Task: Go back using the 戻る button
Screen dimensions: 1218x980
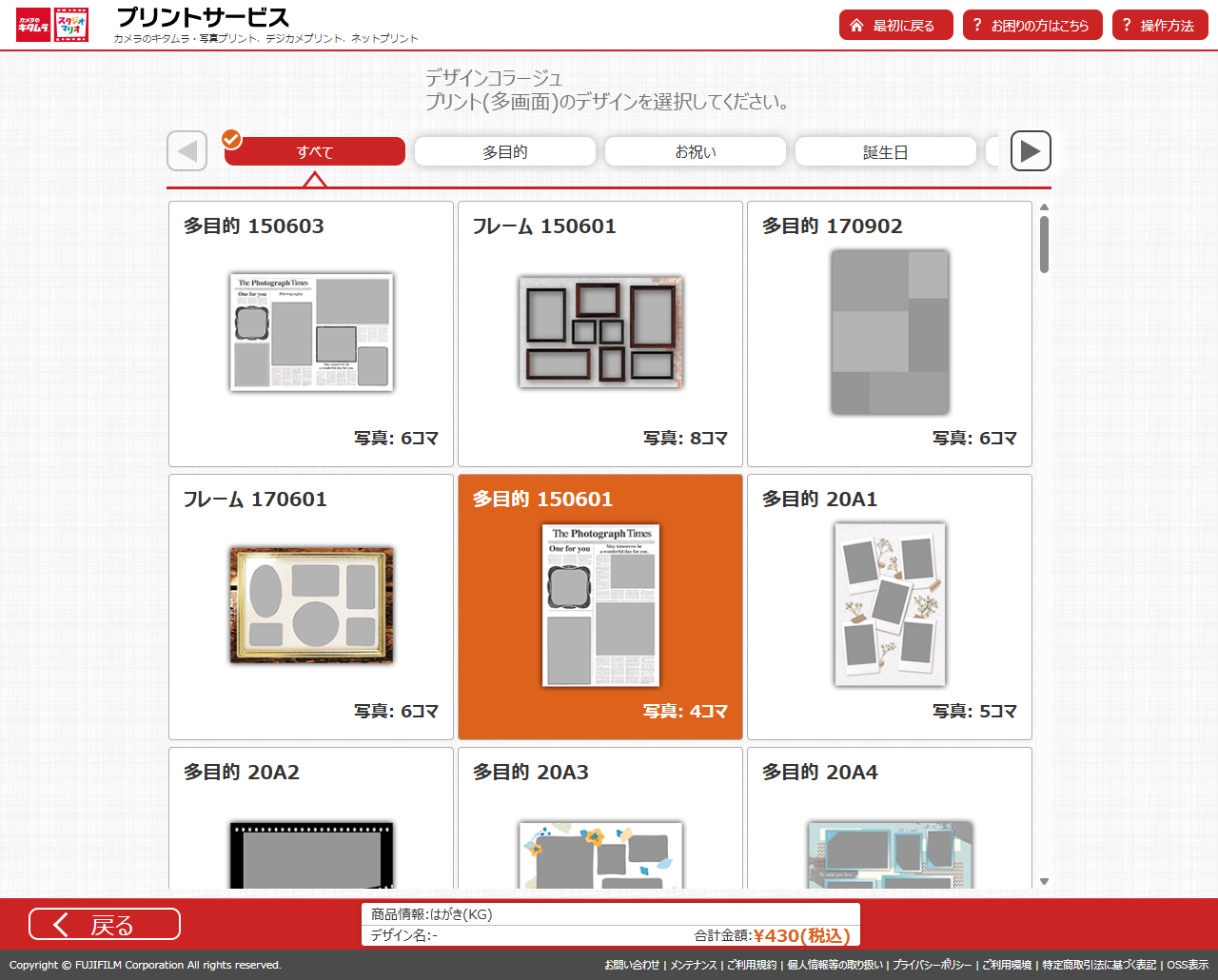Action: pos(105,924)
